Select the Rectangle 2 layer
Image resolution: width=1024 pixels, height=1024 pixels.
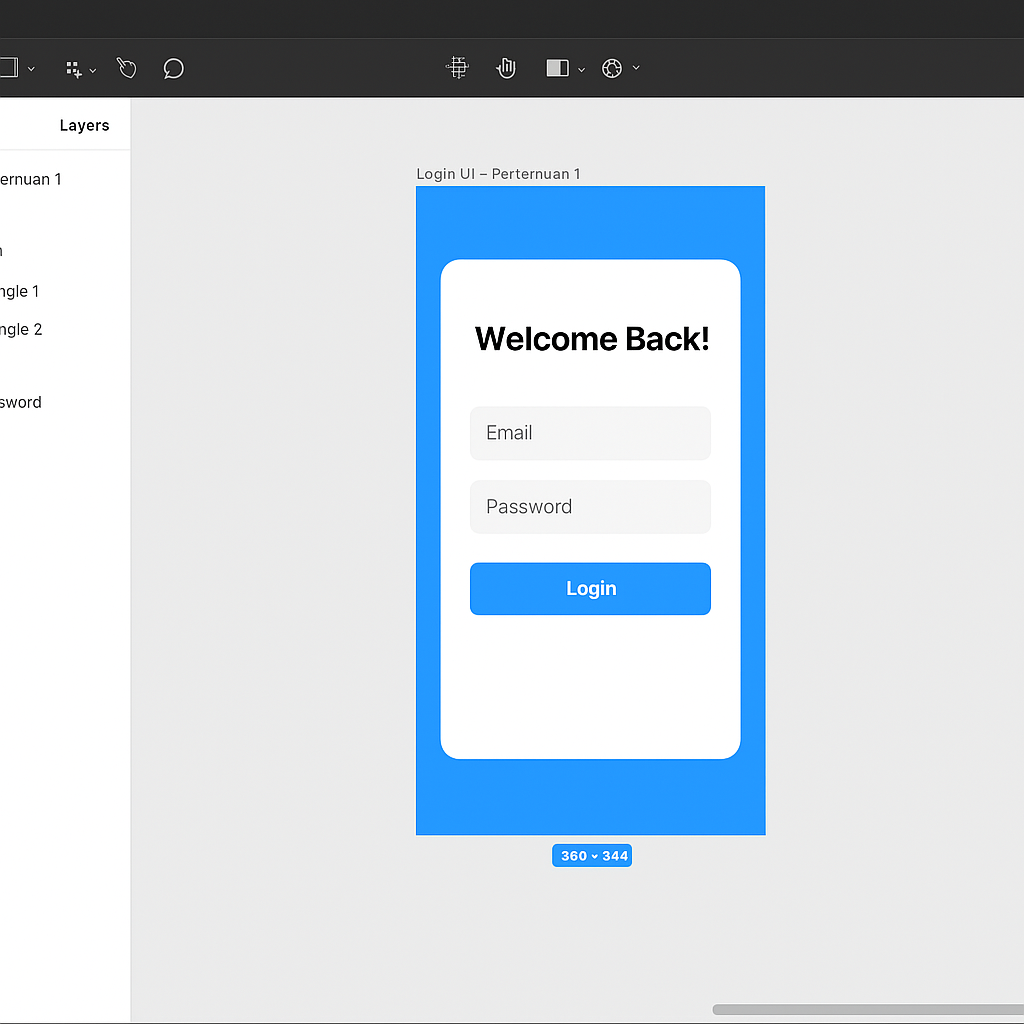tap(21, 329)
